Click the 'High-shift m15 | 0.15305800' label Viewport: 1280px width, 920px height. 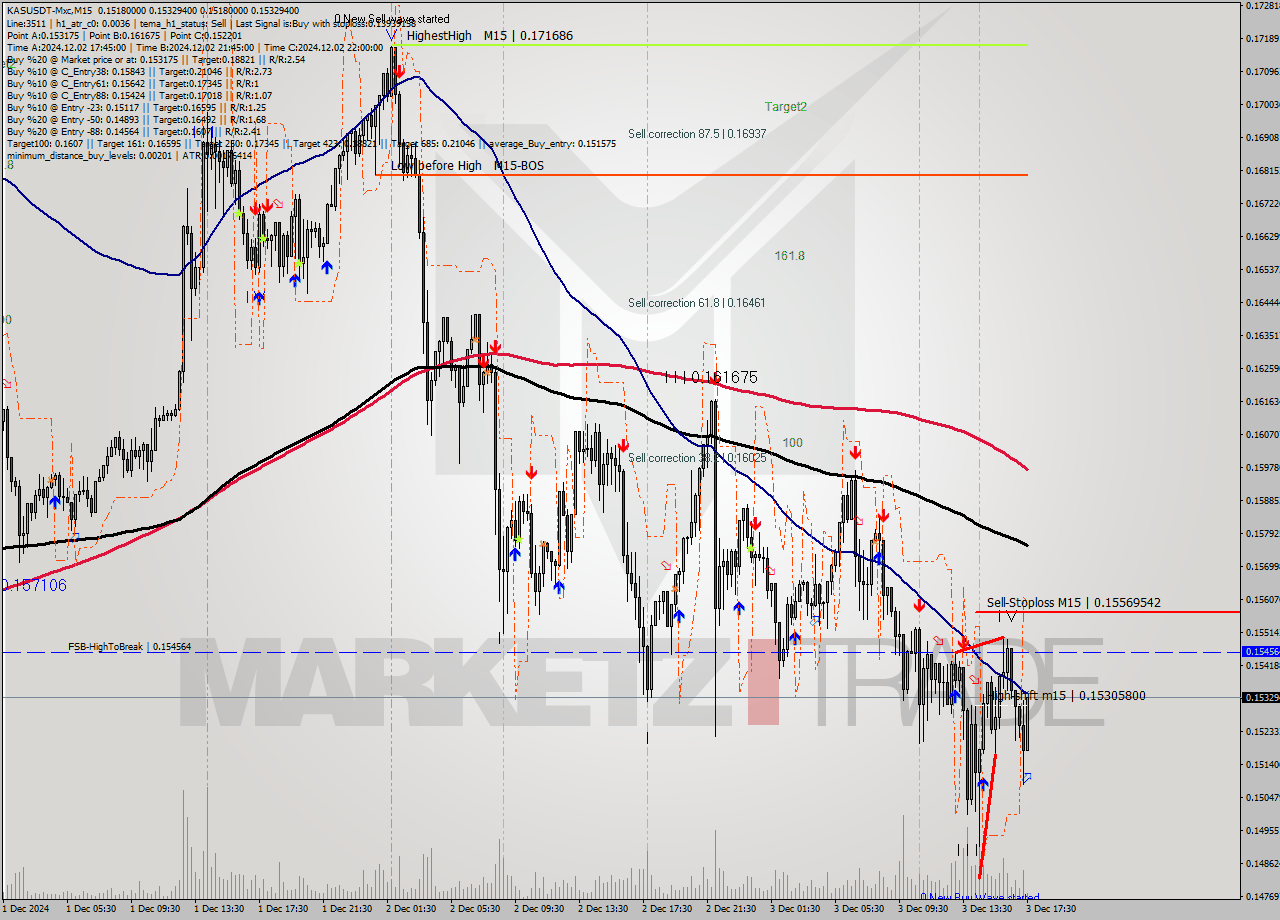click(x=1066, y=696)
